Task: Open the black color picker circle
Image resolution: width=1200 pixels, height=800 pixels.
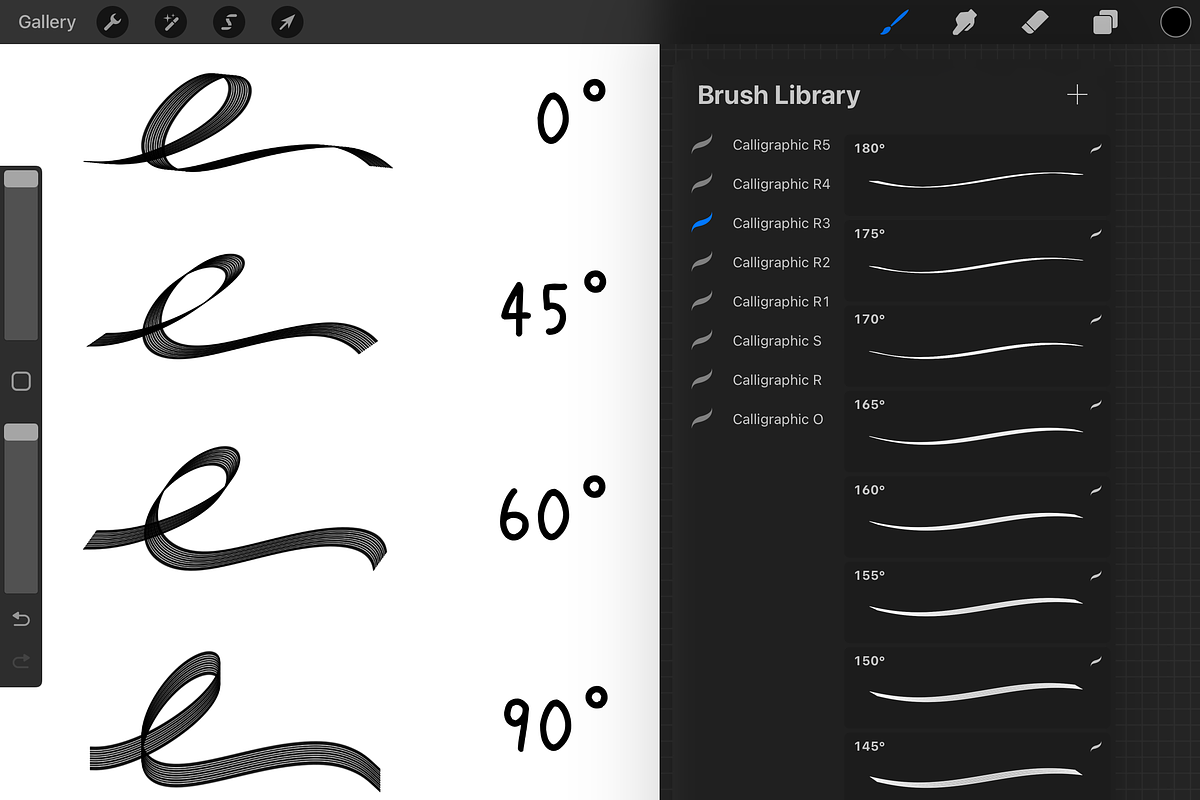Action: coord(1175,22)
